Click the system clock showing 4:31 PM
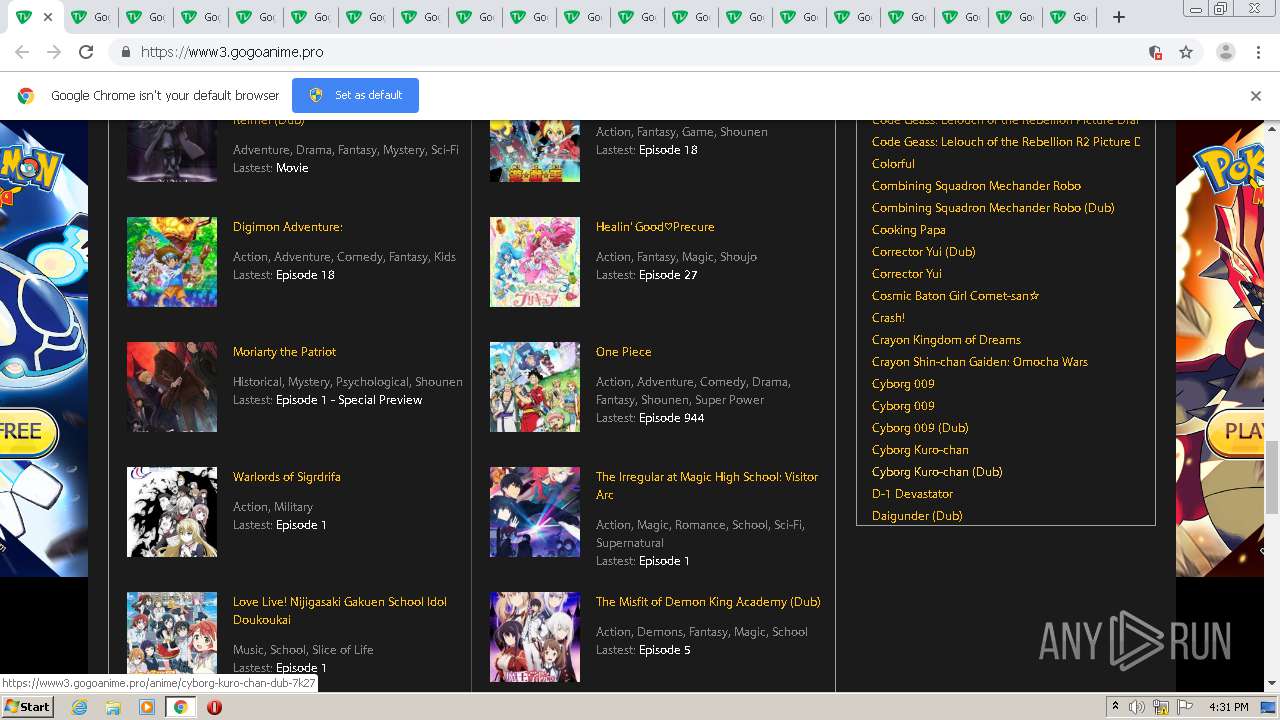This screenshot has height=720, width=1280. tap(1229, 707)
